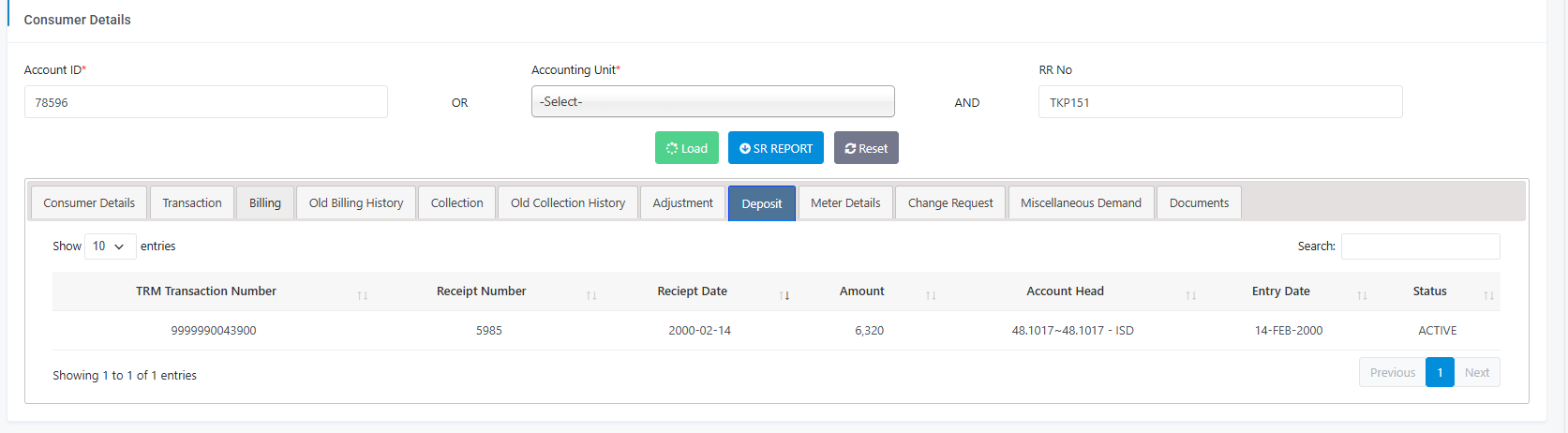Sort by TRM Transaction Number column icon
The width and height of the screenshot is (1568, 433).
[362, 295]
